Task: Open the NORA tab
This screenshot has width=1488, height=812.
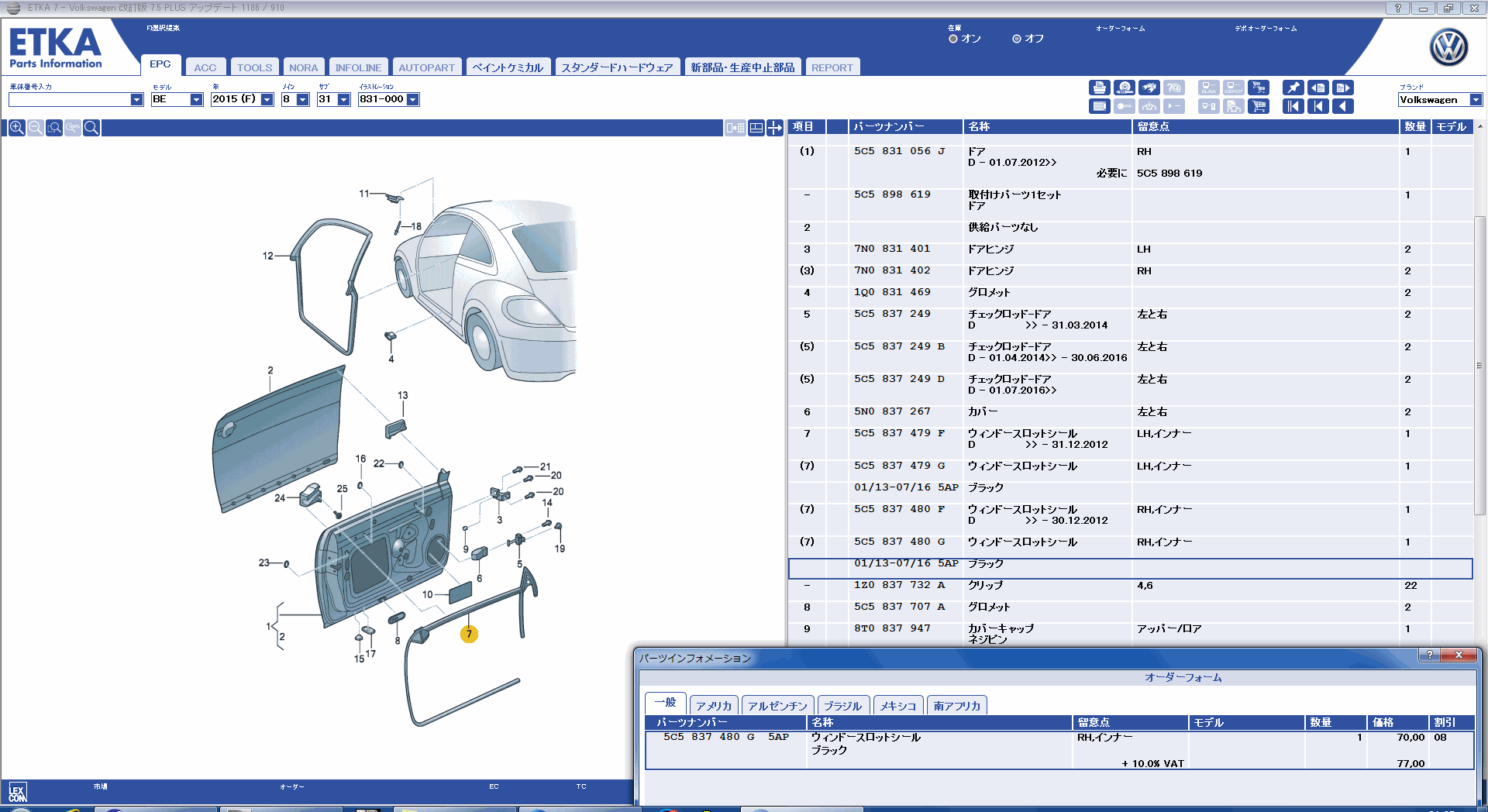Action: click(x=303, y=67)
